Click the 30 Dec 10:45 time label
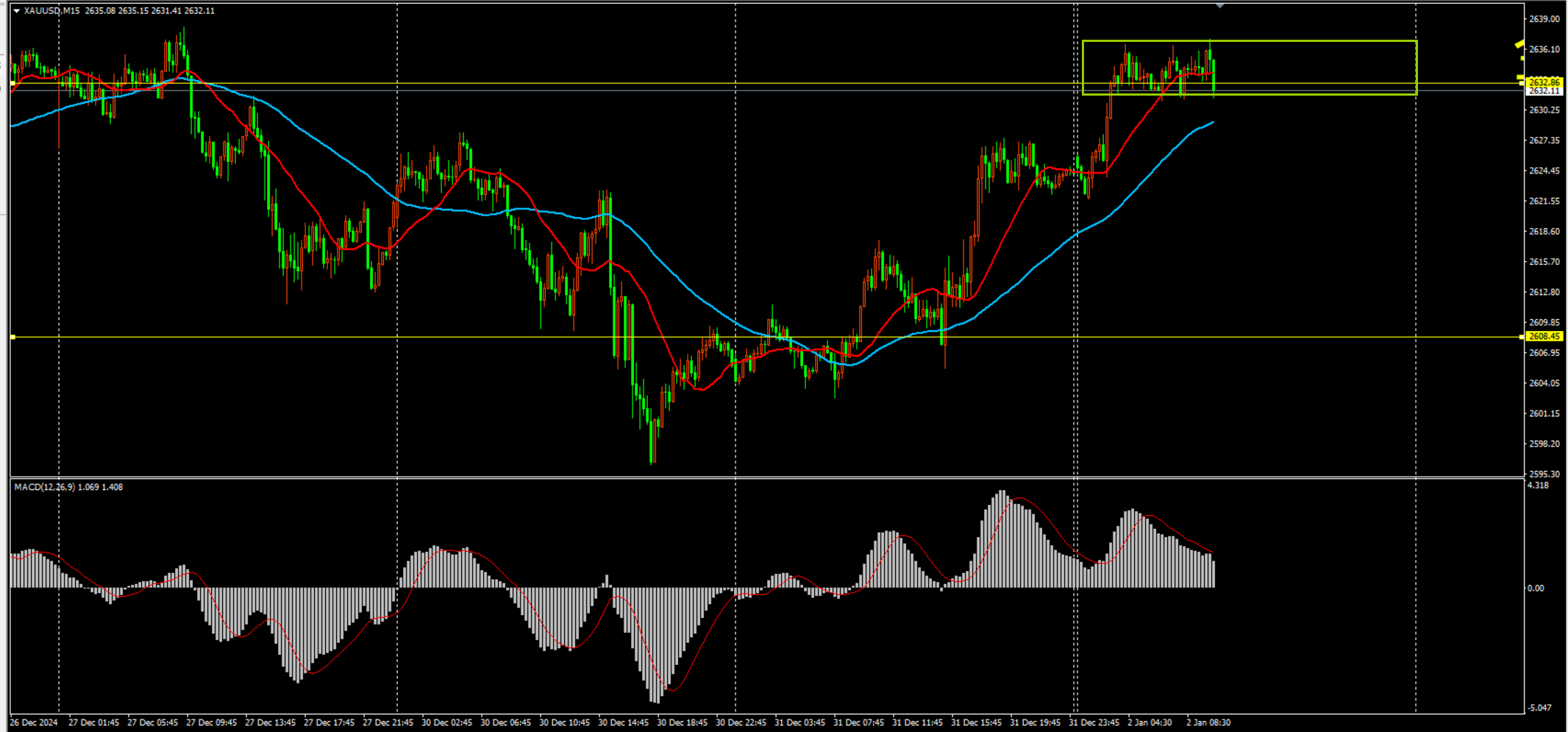Screen dimensions: 1568x732 564,722
